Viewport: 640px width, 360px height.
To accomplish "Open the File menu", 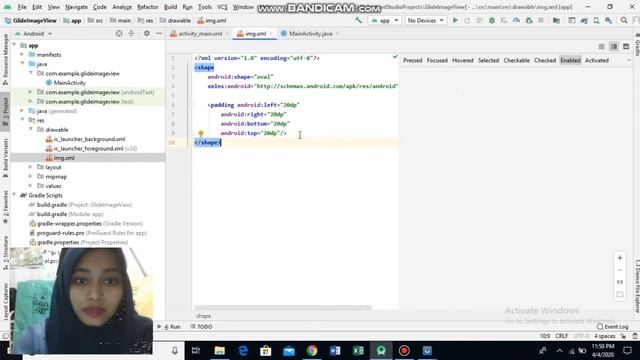I will [22, 7].
